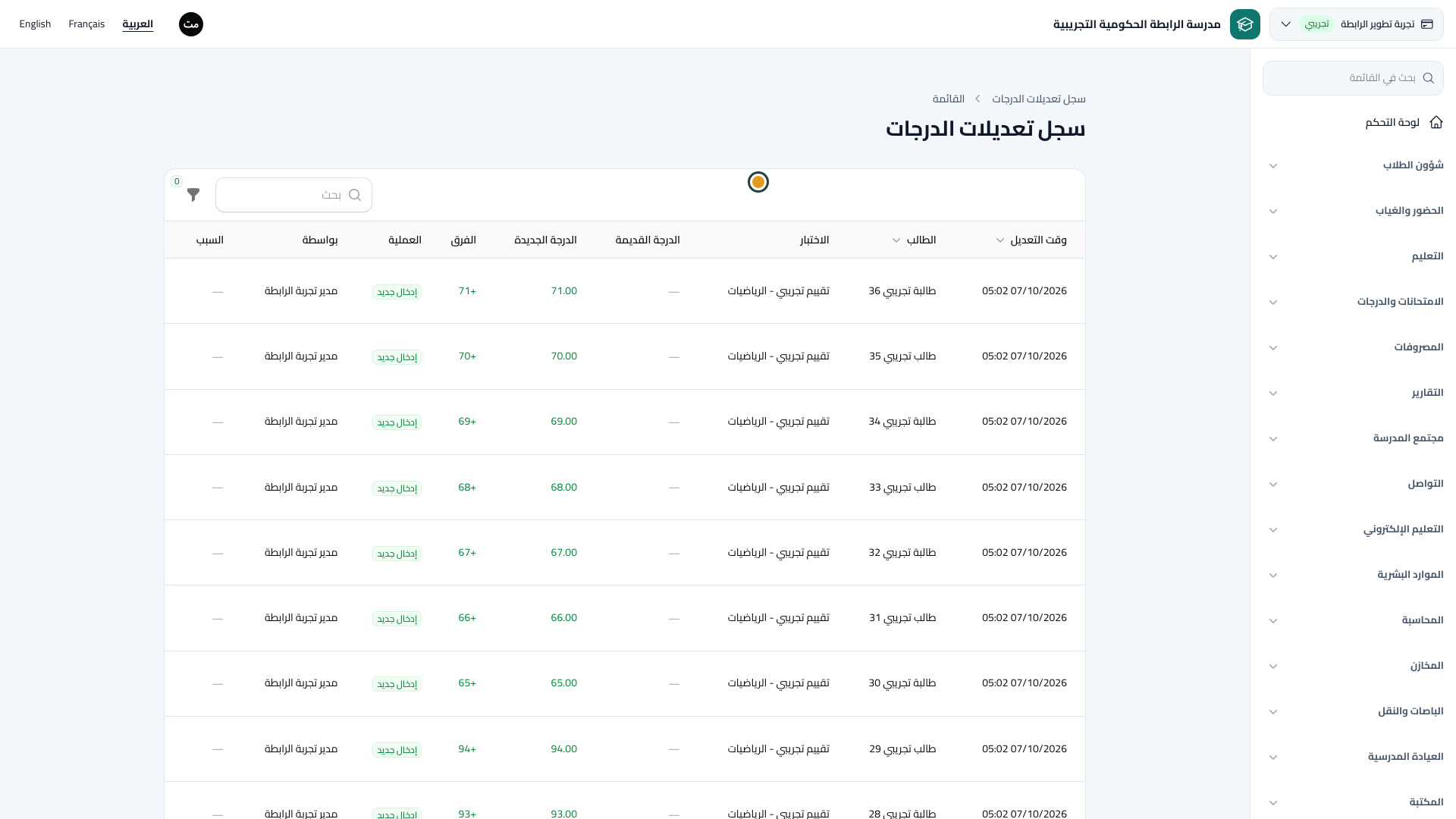The image size is (1456, 819).
Task: Click the school graduation cap logo
Action: click(1244, 24)
